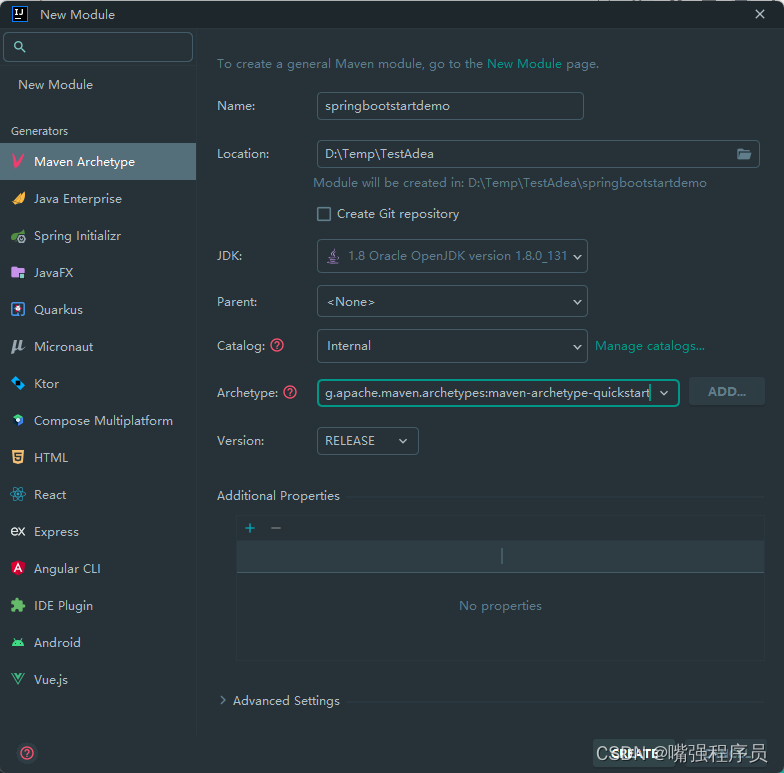
Task: Select the Android generator icon
Action: click(18, 642)
